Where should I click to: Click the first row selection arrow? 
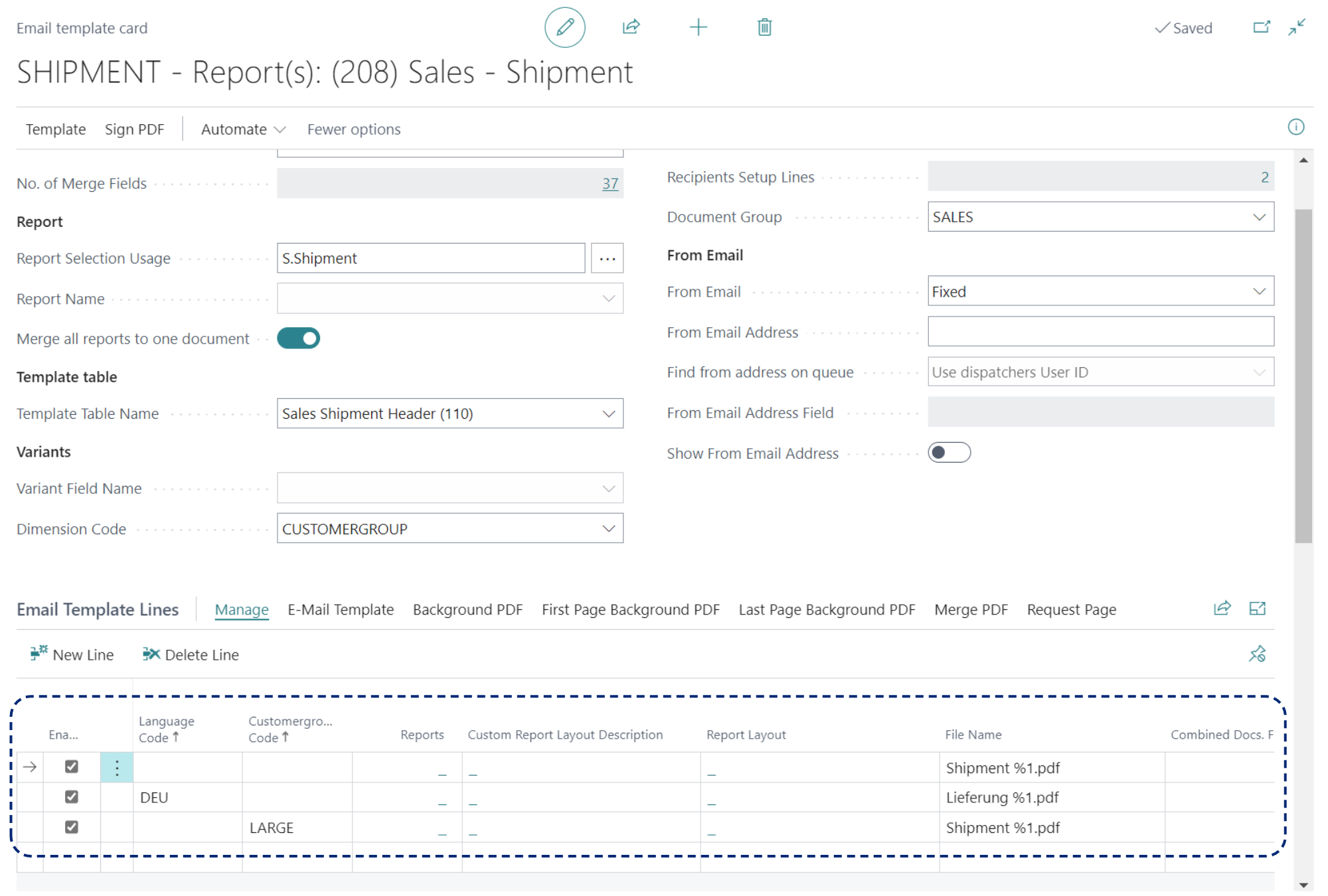point(30,767)
